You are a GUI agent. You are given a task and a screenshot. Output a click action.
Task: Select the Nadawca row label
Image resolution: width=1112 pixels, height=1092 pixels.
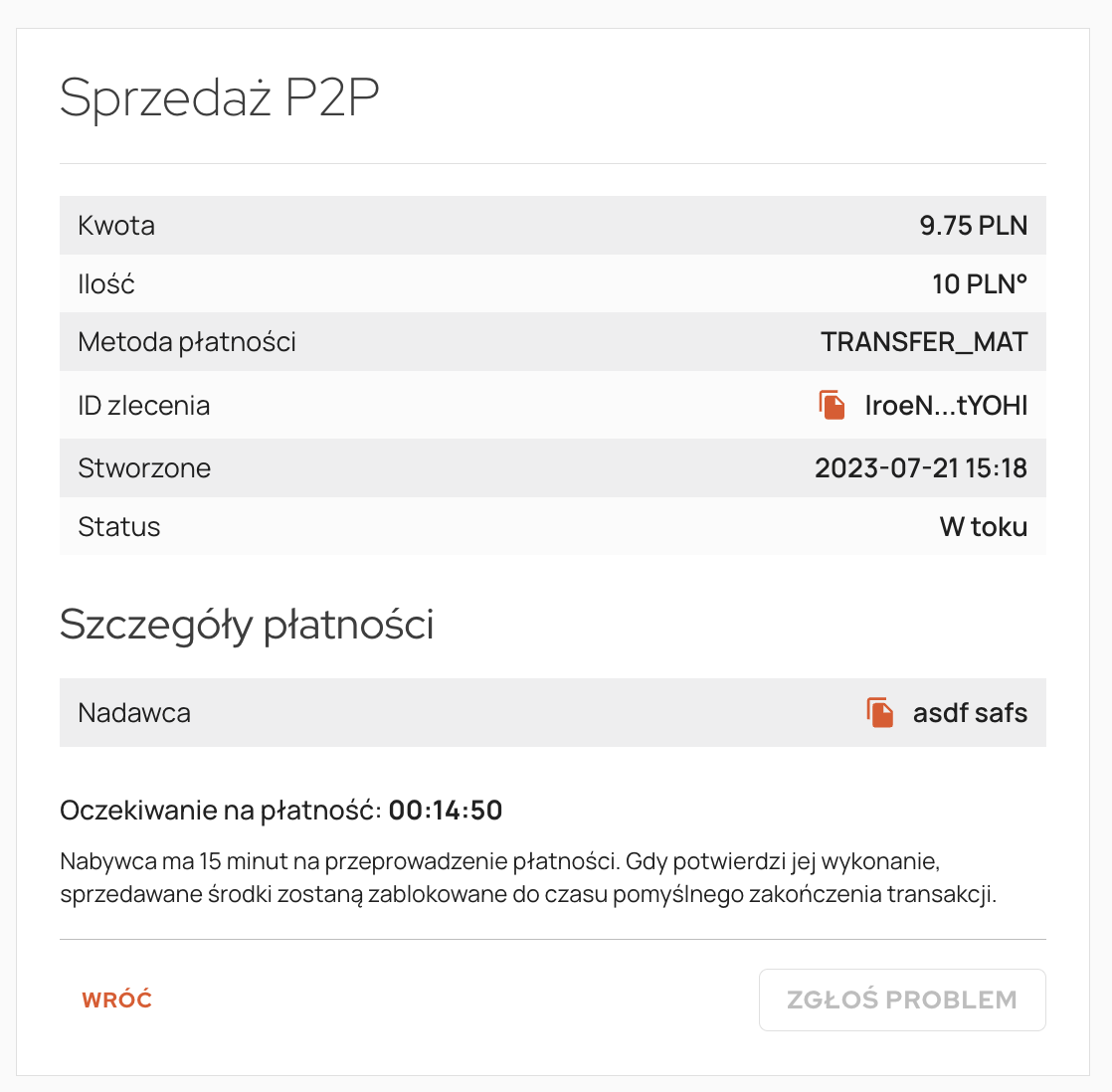click(134, 713)
